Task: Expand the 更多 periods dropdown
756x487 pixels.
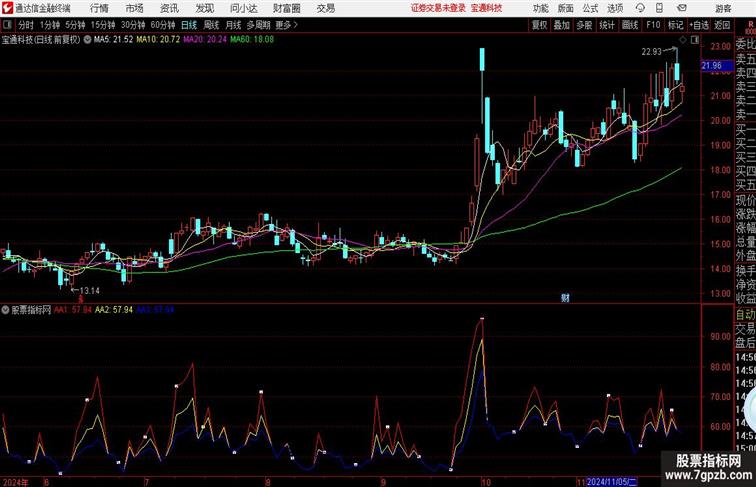Action: [286, 25]
